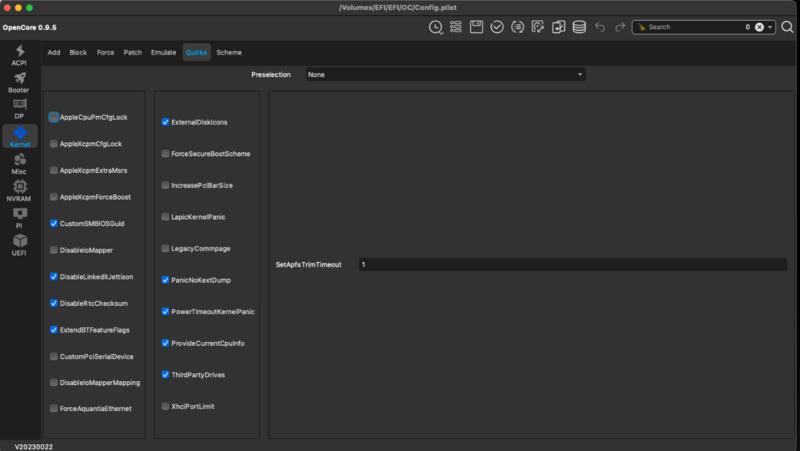Toggle AppleXcpmExtraMsrs checkbox
Image resolution: width=800 pixels, height=451 pixels.
coord(54,170)
